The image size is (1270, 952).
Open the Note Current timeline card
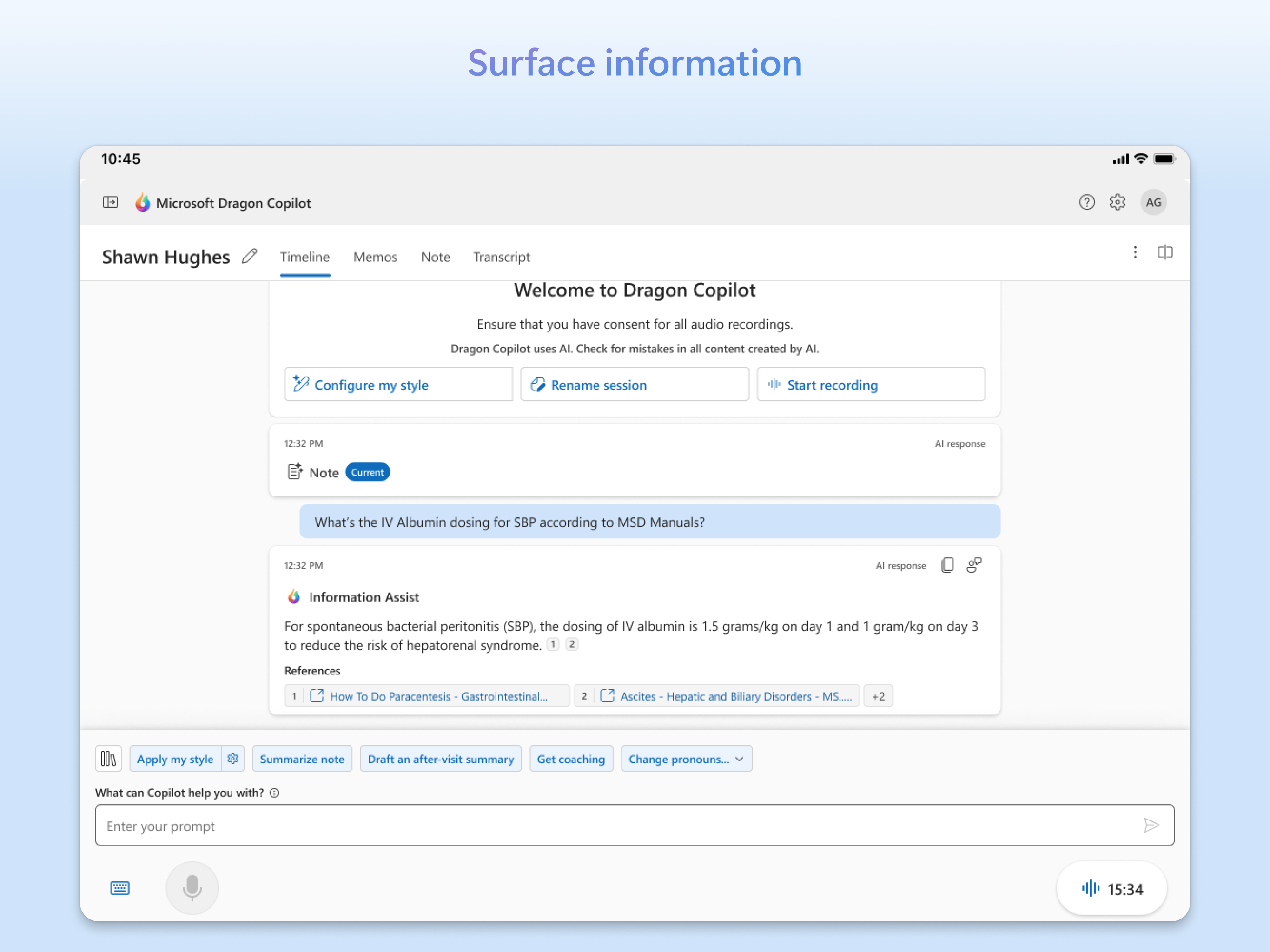click(x=635, y=460)
